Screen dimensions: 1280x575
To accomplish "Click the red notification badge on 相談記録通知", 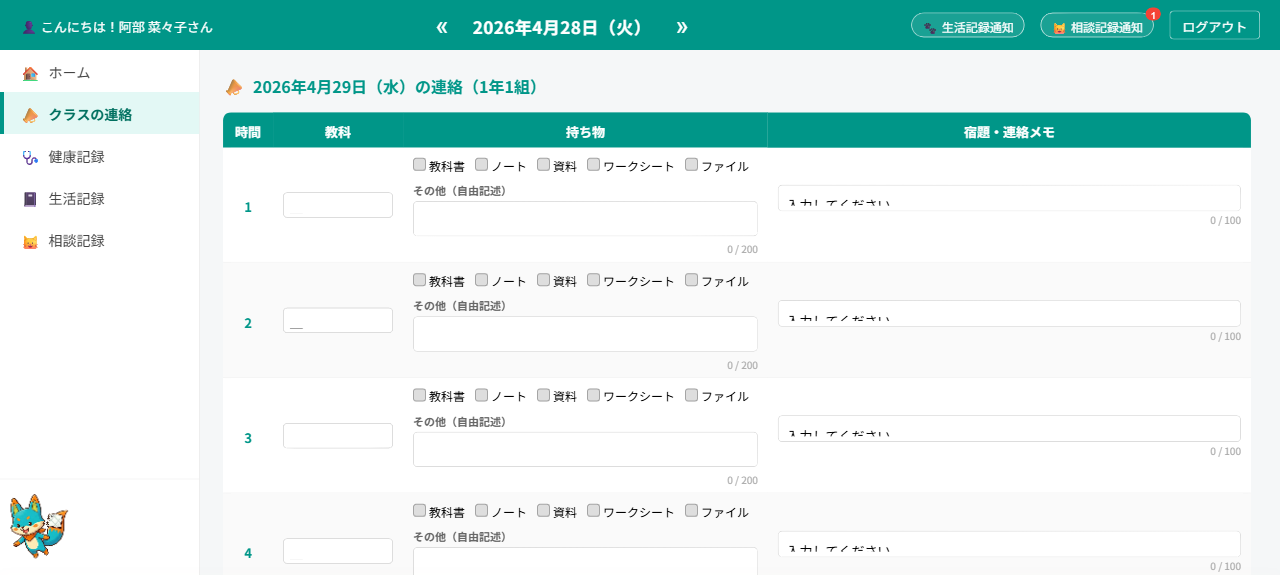I will pos(1153,14).
